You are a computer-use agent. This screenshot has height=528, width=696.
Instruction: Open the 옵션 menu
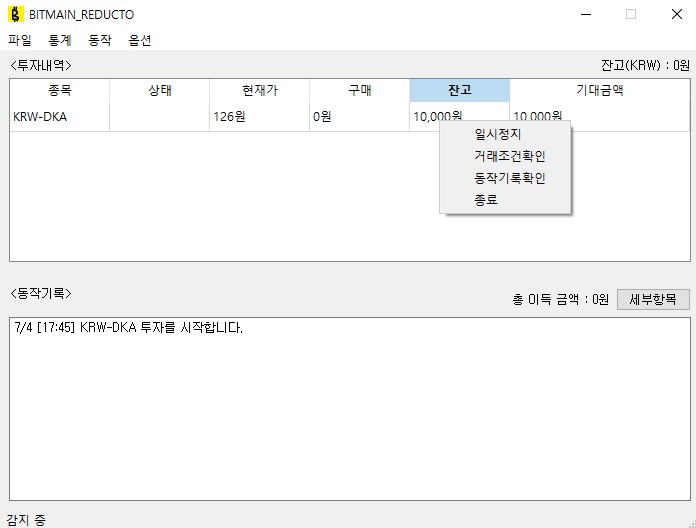tap(140, 40)
